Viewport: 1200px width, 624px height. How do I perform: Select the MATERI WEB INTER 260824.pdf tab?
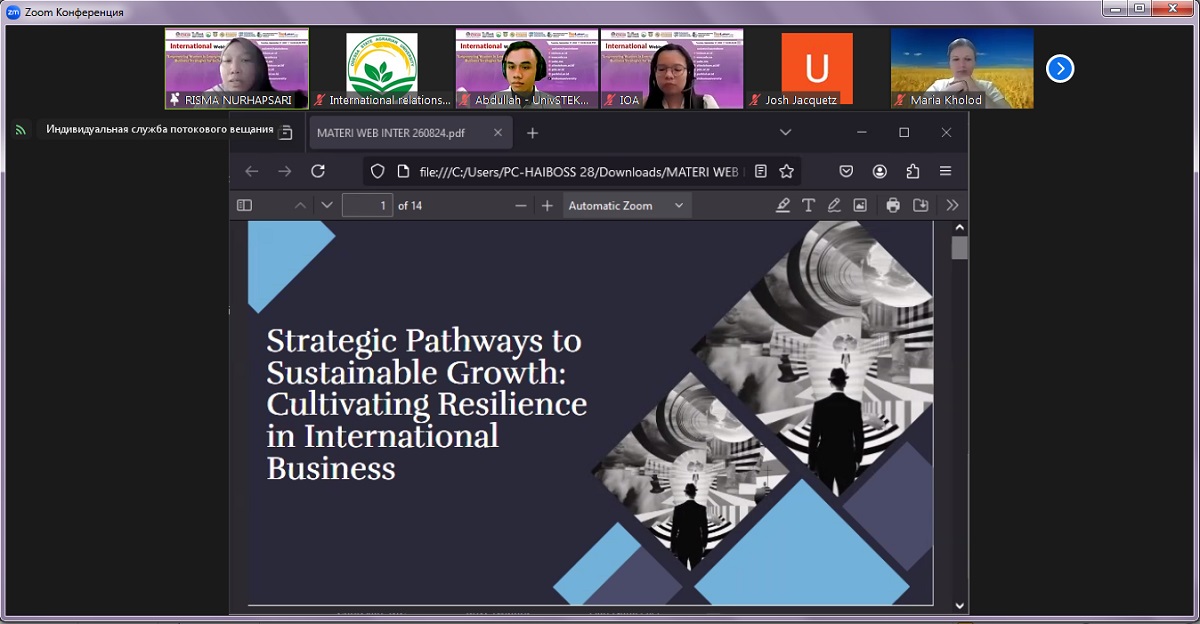coord(391,133)
